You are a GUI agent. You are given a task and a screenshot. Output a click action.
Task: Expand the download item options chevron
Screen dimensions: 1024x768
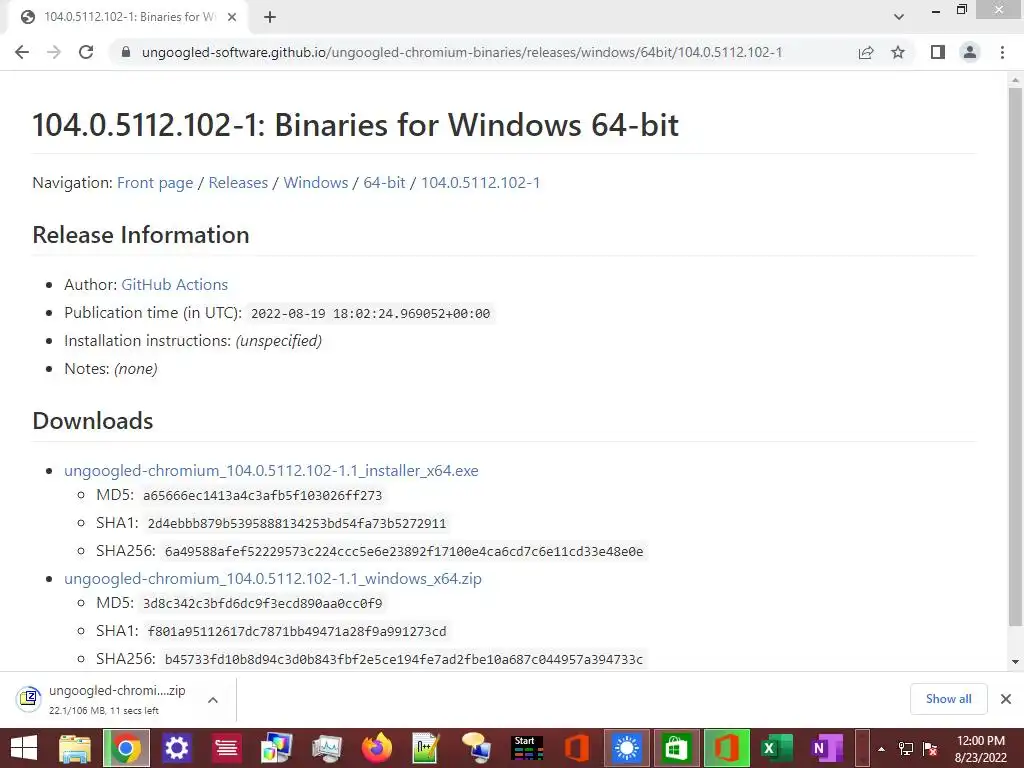(212, 699)
